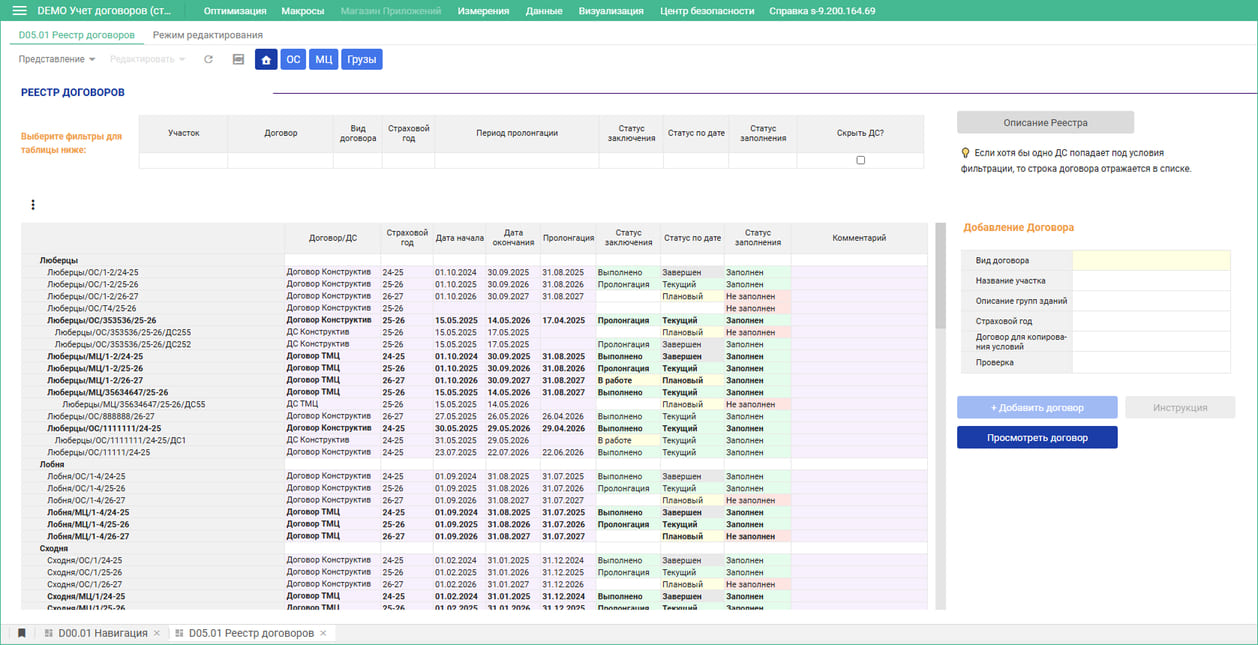Click the Описание Реестра button
Viewport: 1258px width, 645px height.
pyautogui.click(x=1045, y=123)
